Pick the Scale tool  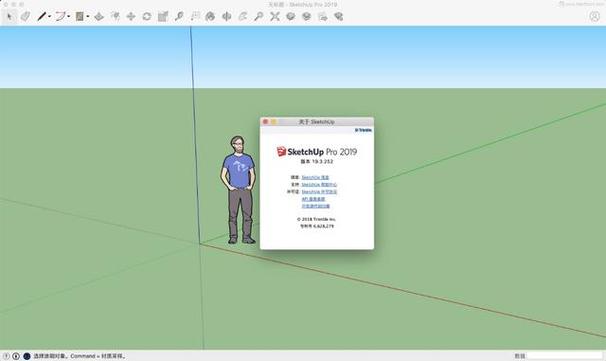point(163,17)
